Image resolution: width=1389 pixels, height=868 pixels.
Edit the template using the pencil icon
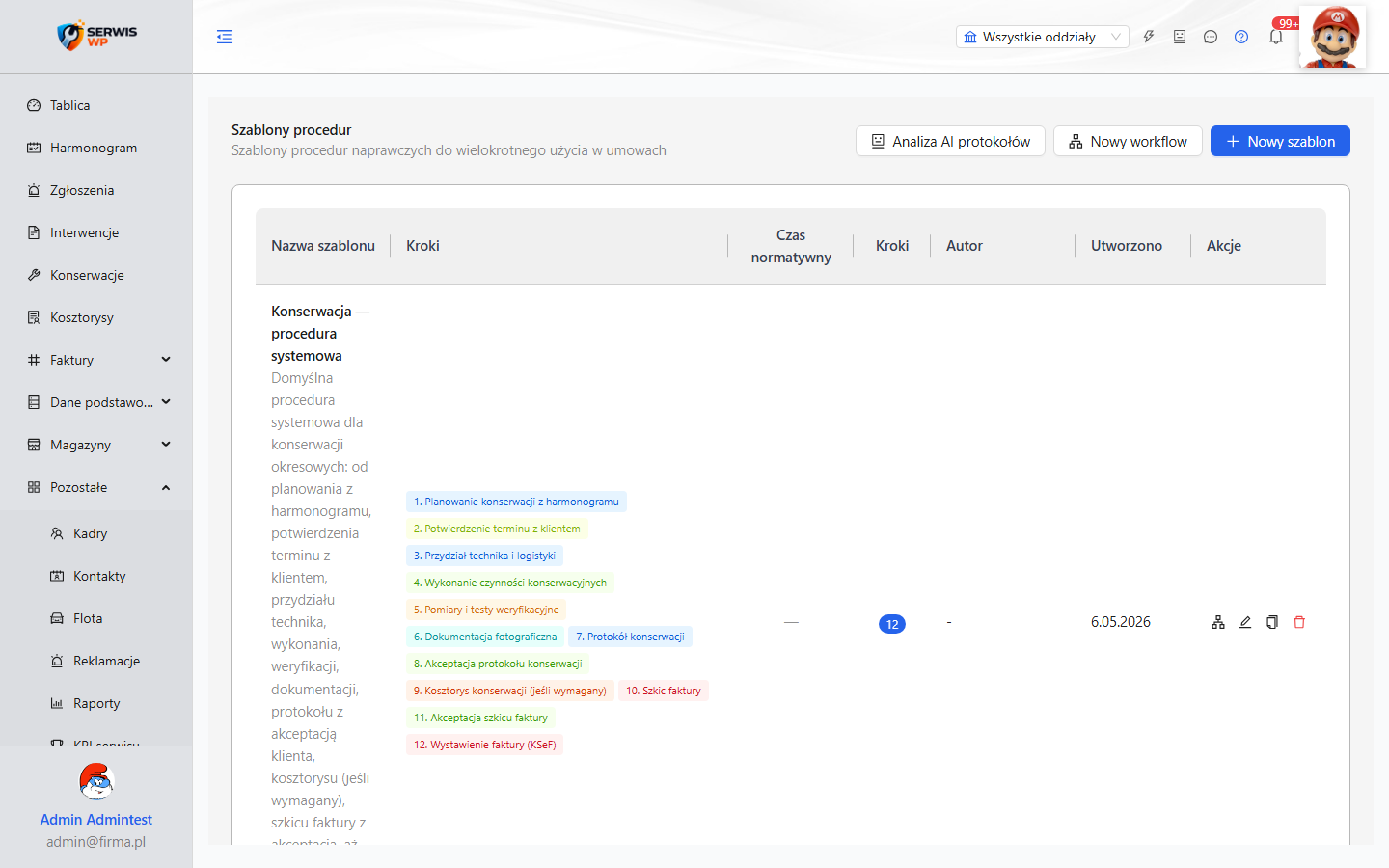pos(1245,622)
